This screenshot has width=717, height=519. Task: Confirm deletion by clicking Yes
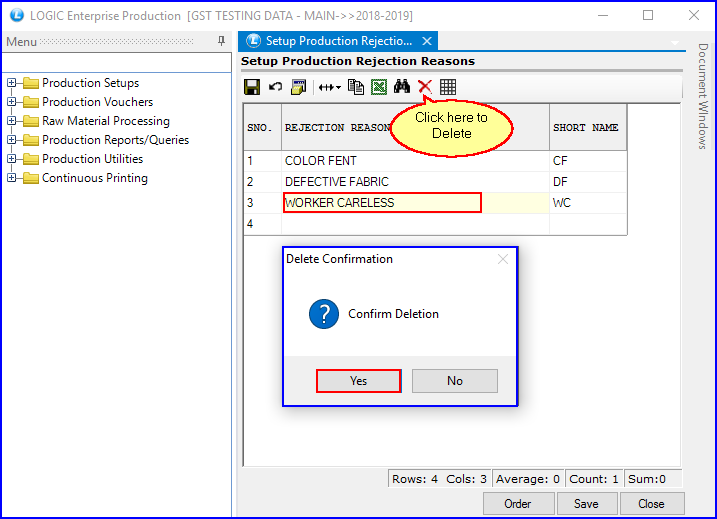(x=358, y=381)
